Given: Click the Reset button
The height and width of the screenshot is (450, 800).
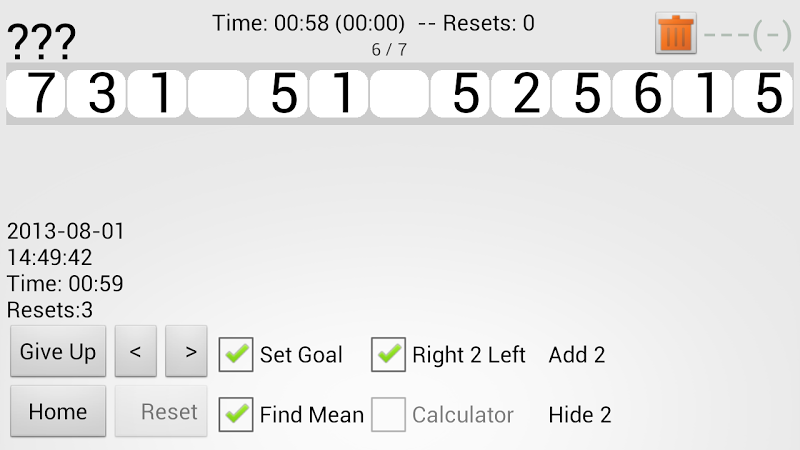Looking at the screenshot, I should point(161,412).
